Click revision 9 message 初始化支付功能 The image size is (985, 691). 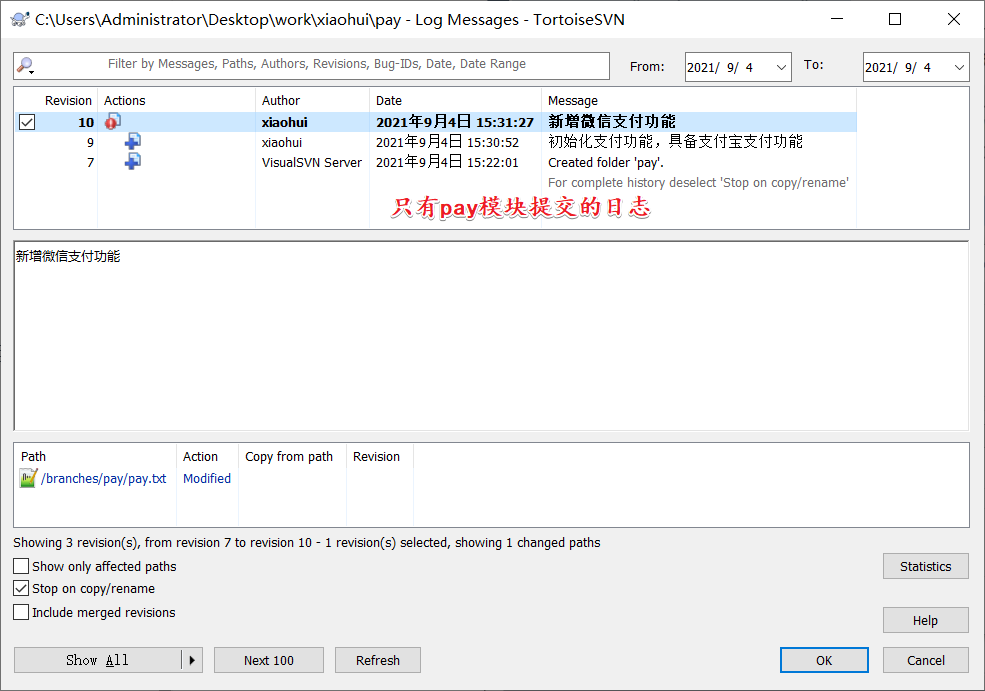point(675,142)
